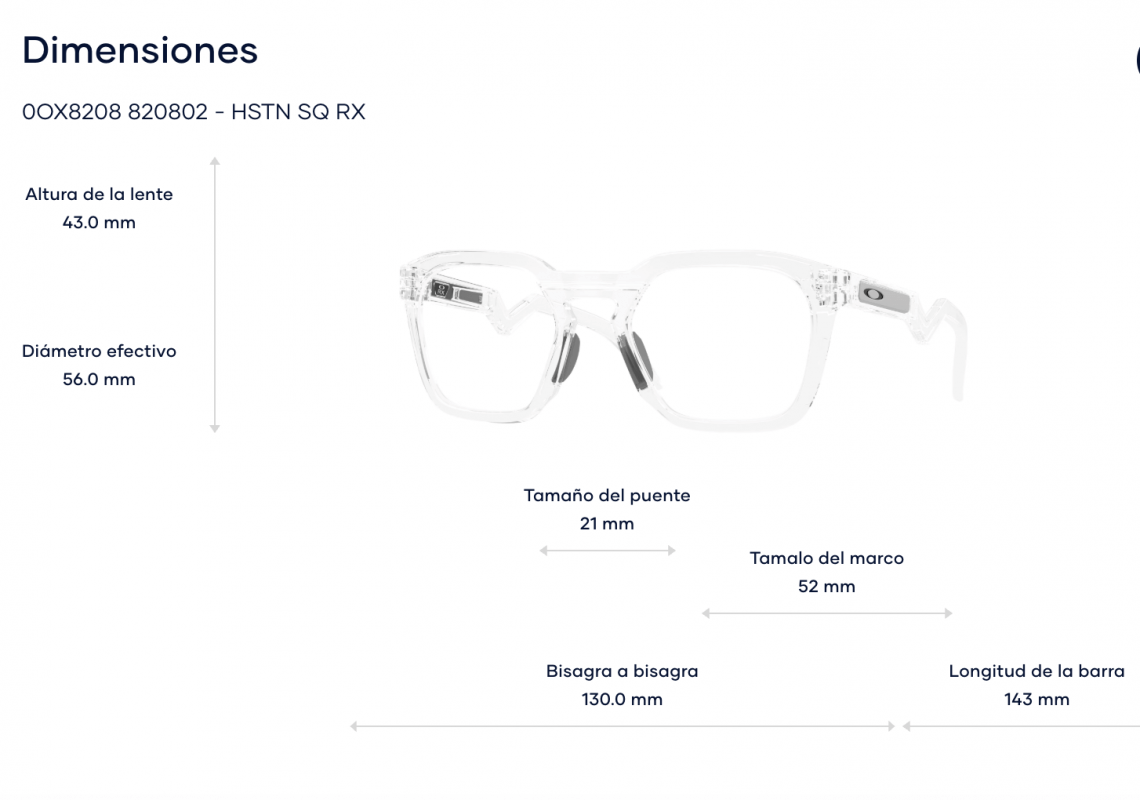This screenshot has height=800, width=1140.
Task: Select the 56.0 mm diameter value
Action: point(99,379)
